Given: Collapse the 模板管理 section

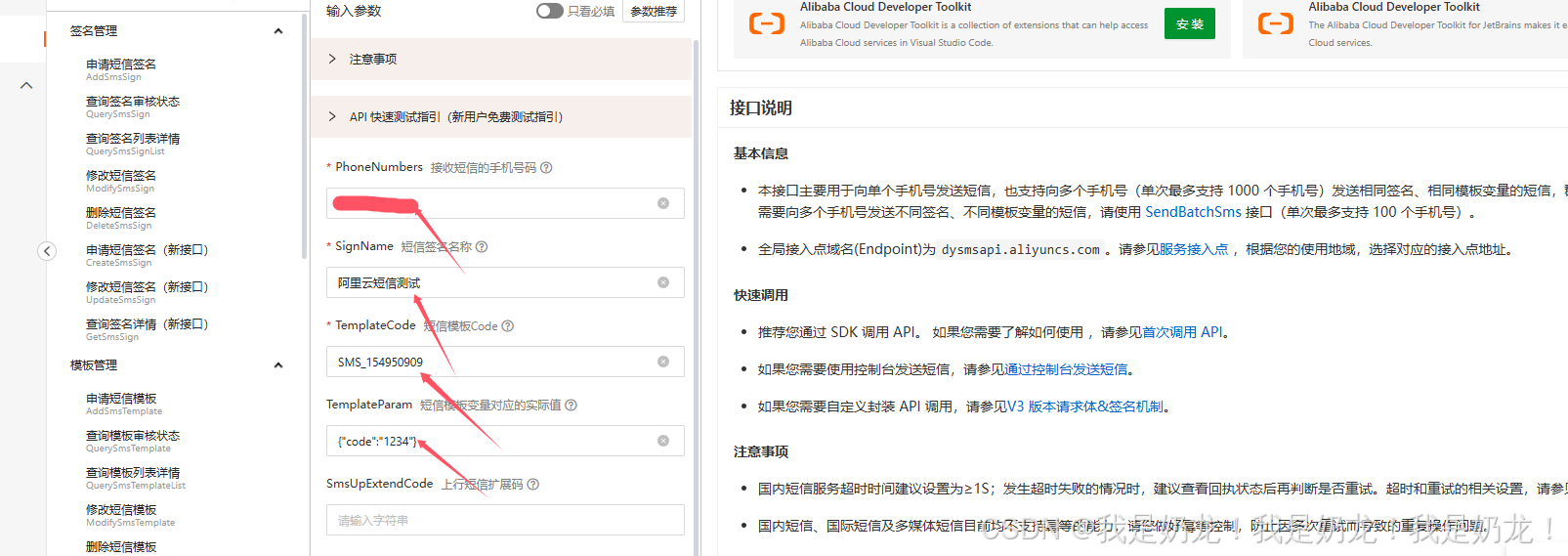Looking at the screenshot, I should (278, 365).
